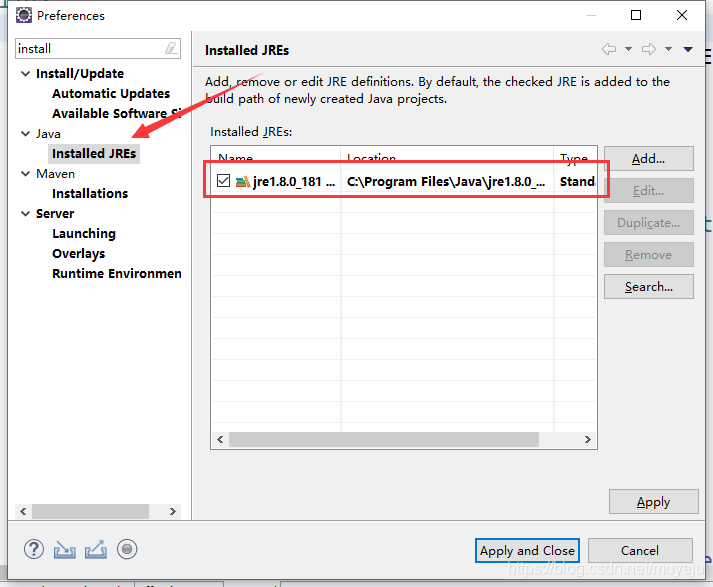Maximize the Preferences window
This screenshot has height=587, width=713.
636,15
